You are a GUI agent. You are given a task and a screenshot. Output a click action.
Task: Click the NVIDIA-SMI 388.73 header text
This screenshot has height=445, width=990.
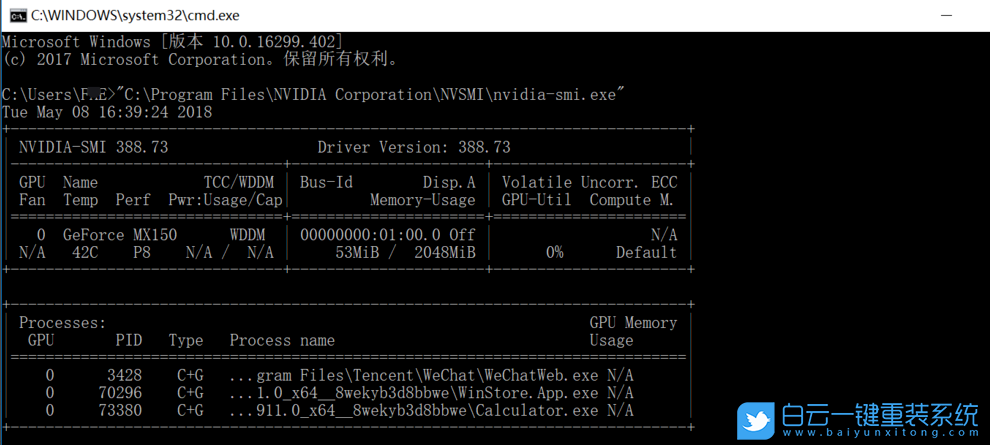[93, 148]
